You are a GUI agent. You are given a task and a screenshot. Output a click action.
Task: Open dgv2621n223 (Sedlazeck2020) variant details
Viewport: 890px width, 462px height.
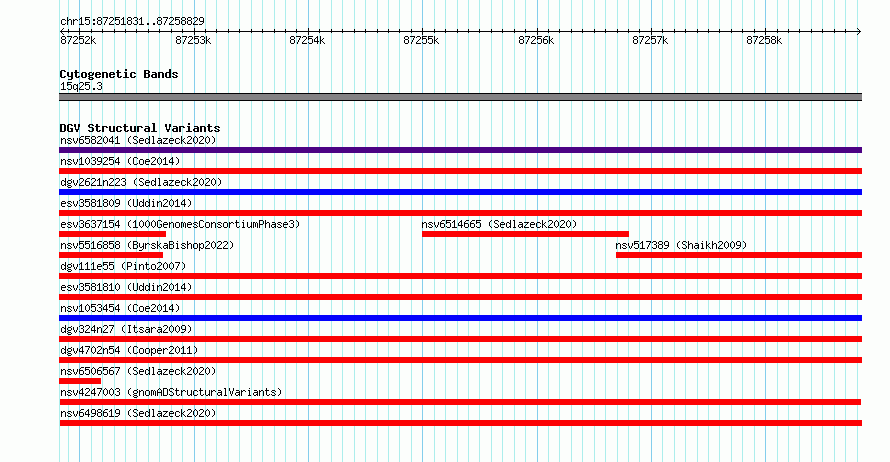point(141,182)
